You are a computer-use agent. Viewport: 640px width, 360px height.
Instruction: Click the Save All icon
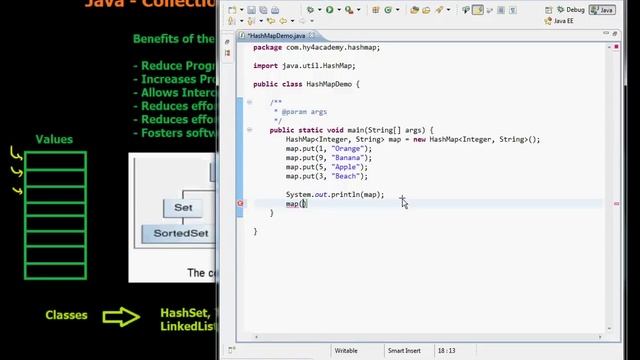point(263,10)
